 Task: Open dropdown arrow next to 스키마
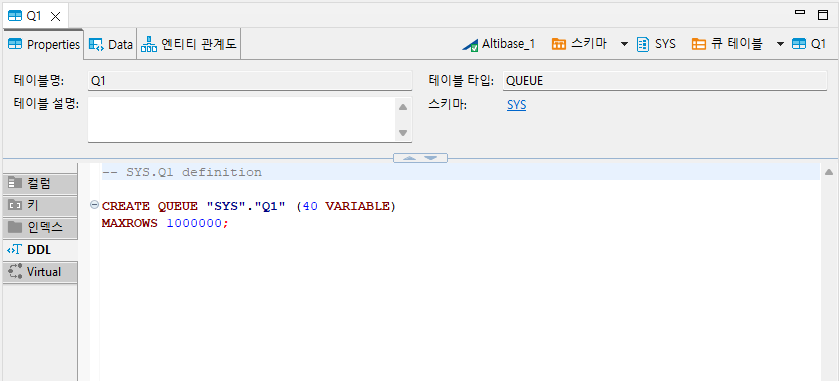tap(624, 44)
